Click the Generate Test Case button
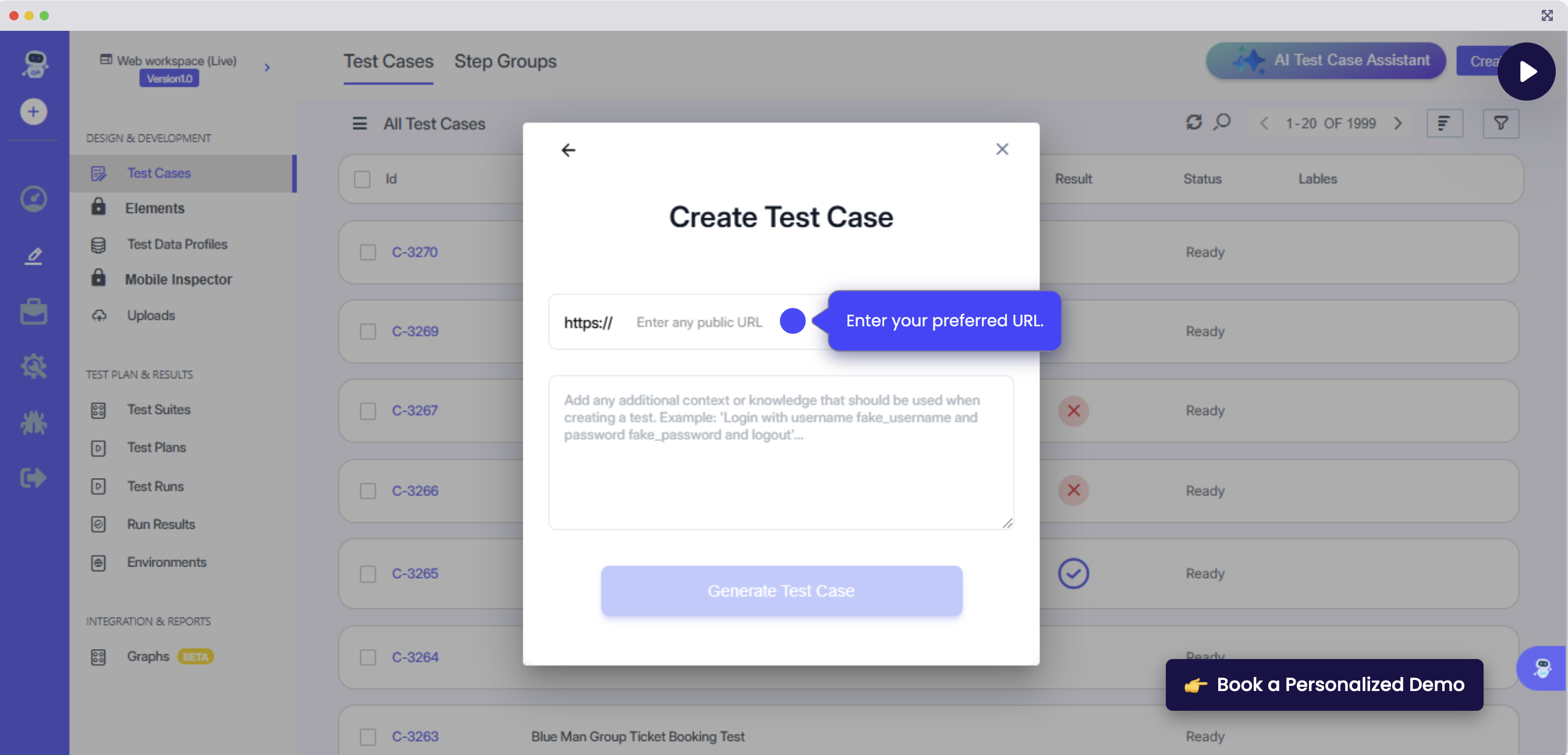Viewport: 1568px width, 755px height. 781,591
